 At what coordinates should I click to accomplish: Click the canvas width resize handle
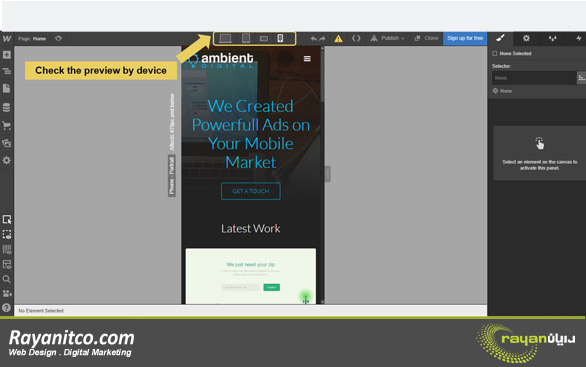[x=328, y=174]
